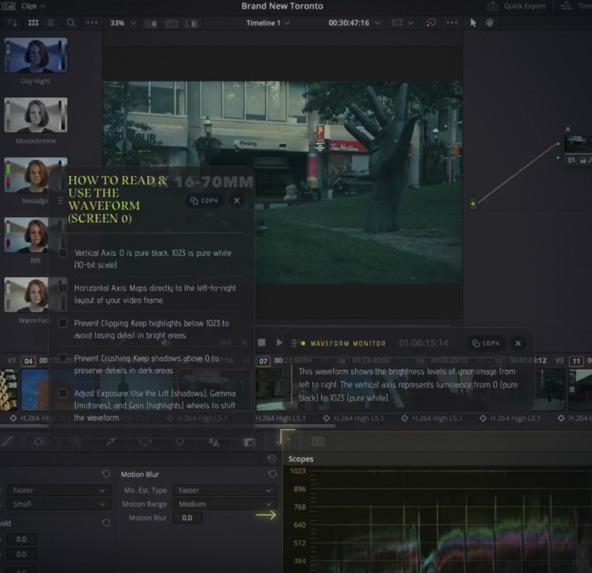Close the Waveform Monitor tooltip
Image resolution: width=592 pixels, height=573 pixels.
pos(518,343)
